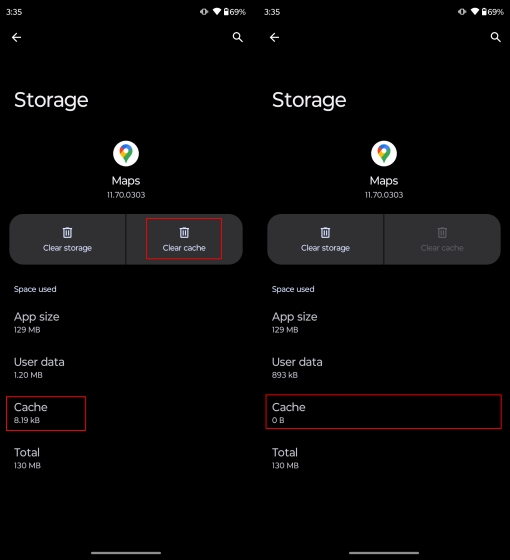510x560 pixels.
Task: Open search icon on left screen
Action: [x=238, y=37]
